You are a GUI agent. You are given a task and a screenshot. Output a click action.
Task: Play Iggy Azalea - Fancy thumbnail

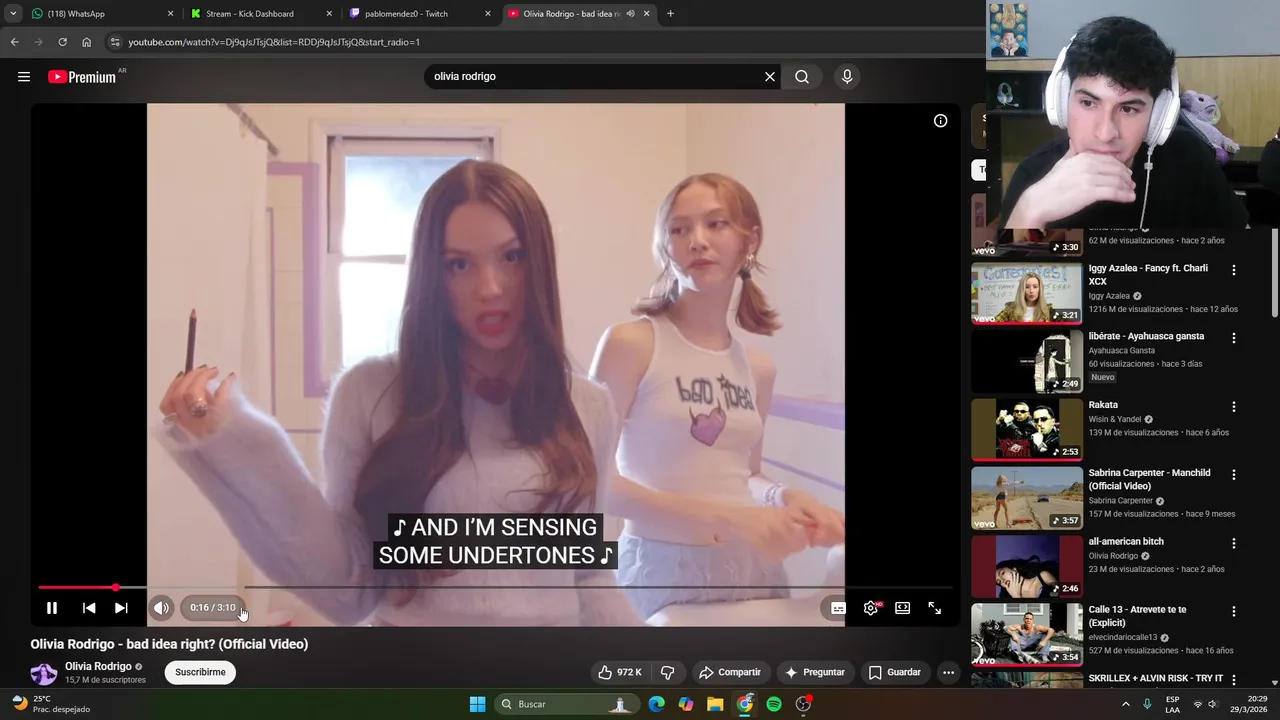pos(1026,293)
